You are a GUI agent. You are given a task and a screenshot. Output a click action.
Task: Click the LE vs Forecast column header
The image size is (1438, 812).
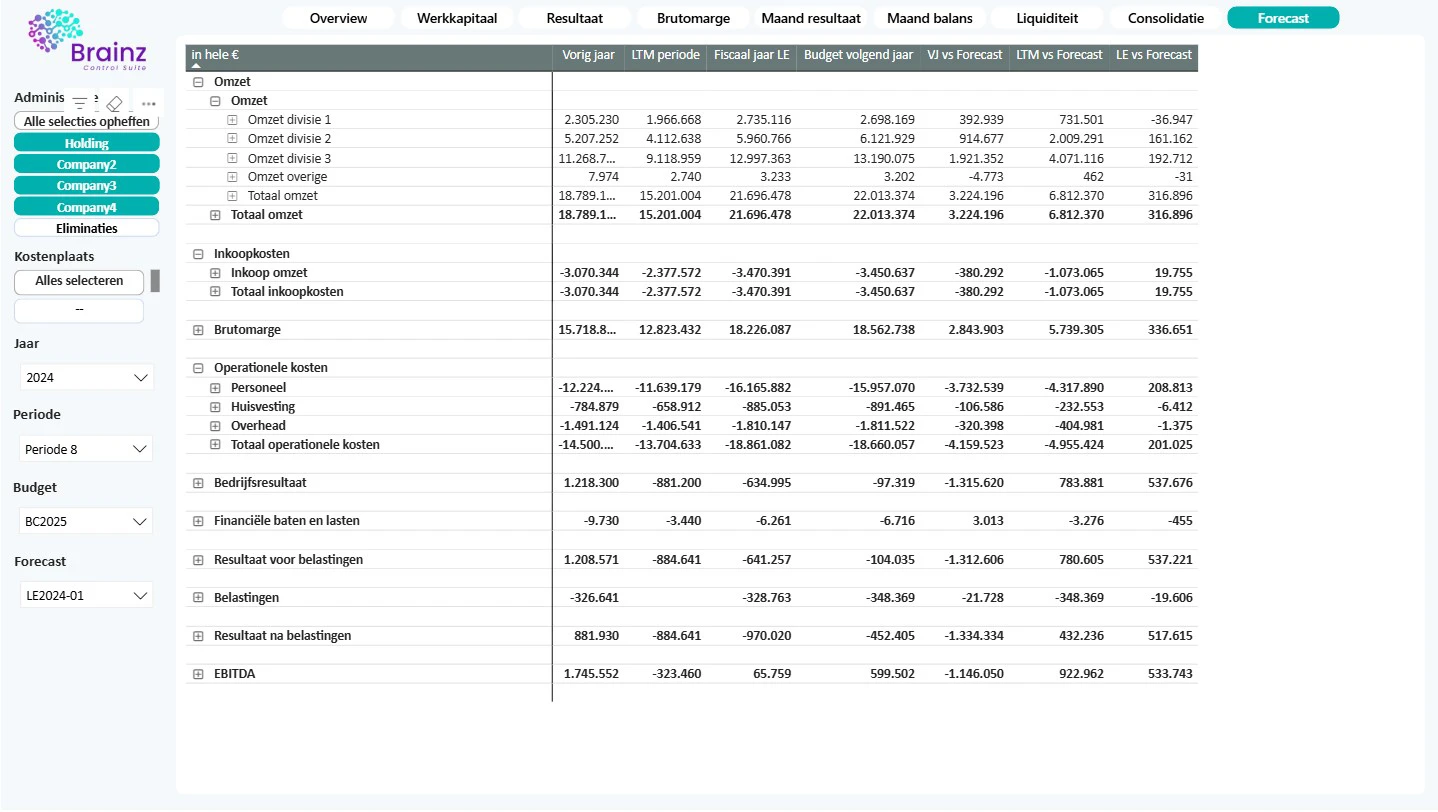1154,55
